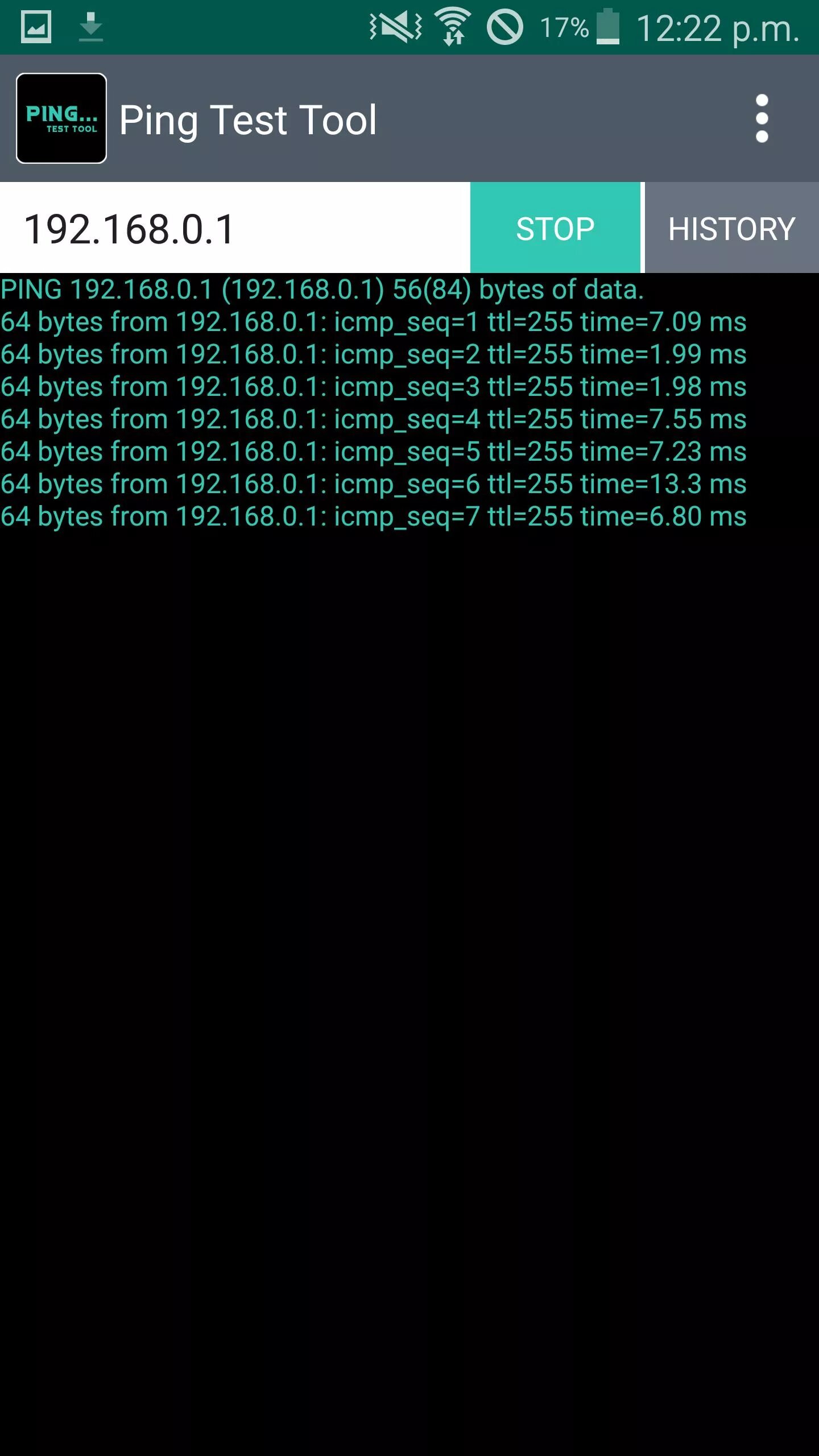Tap the download notification icon
The height and width of the screenshot is (1456, 819).
(x=91, y=27)
